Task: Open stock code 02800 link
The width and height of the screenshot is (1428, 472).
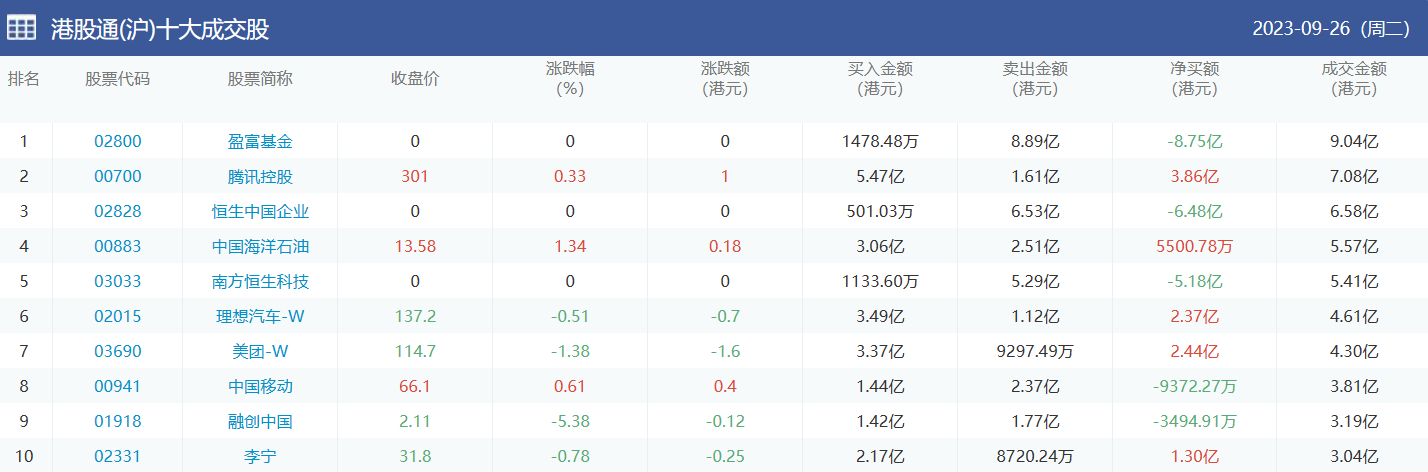Action: click(x=118, y=142)
